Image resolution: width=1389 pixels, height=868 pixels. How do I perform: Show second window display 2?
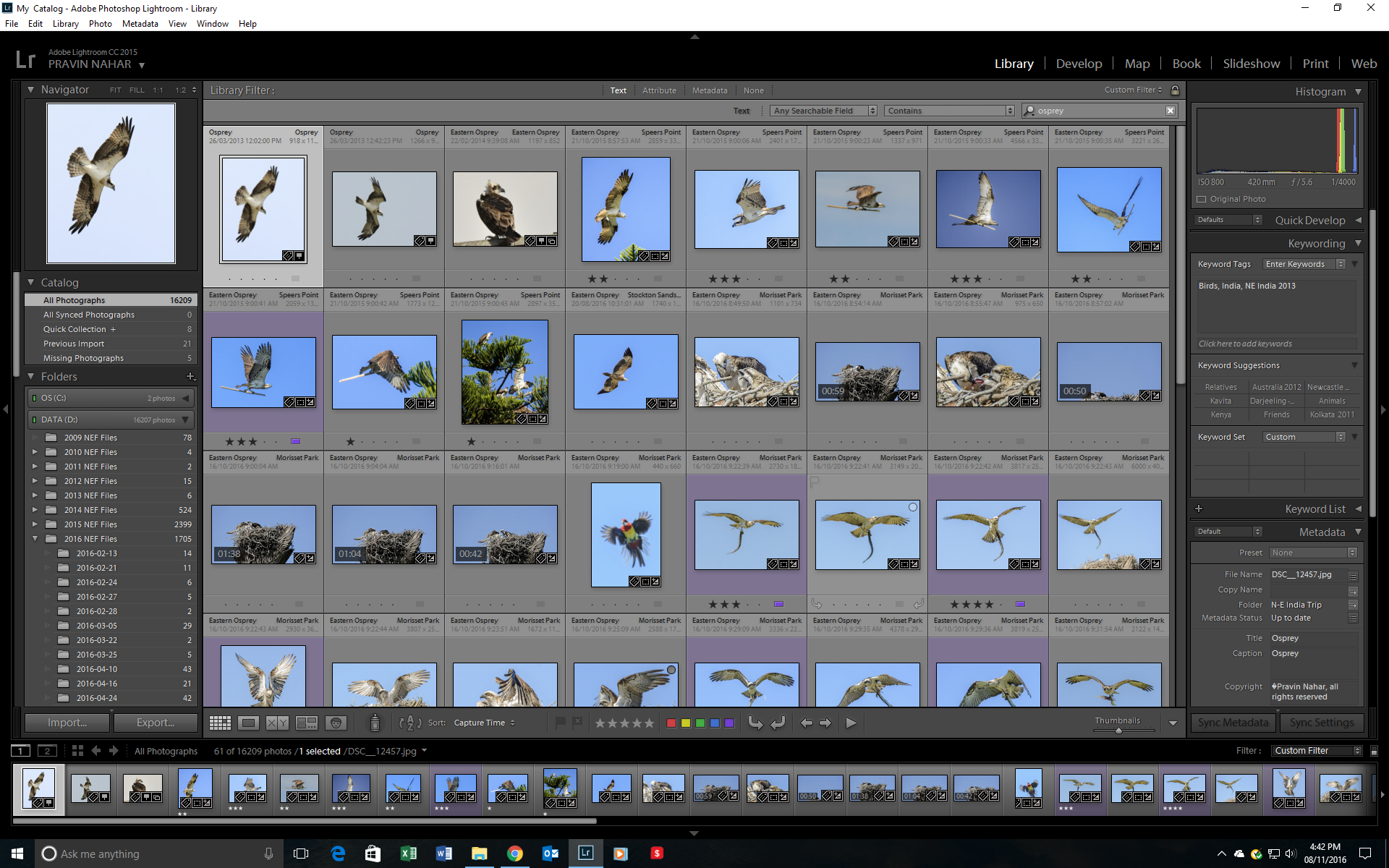pos(47,751)
